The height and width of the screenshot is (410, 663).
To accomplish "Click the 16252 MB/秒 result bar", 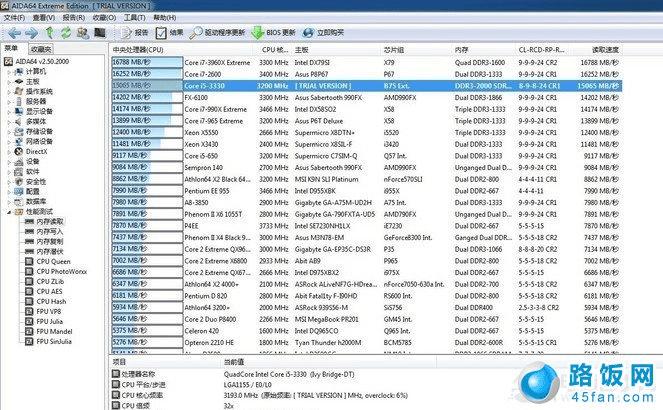I will click(x=147, y=74).
